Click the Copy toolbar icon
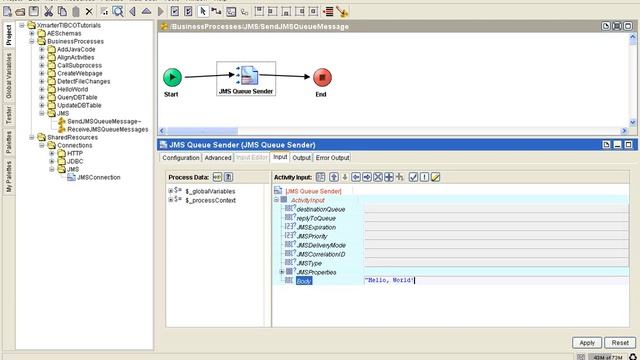640x360 pixels. click(62, 11)
